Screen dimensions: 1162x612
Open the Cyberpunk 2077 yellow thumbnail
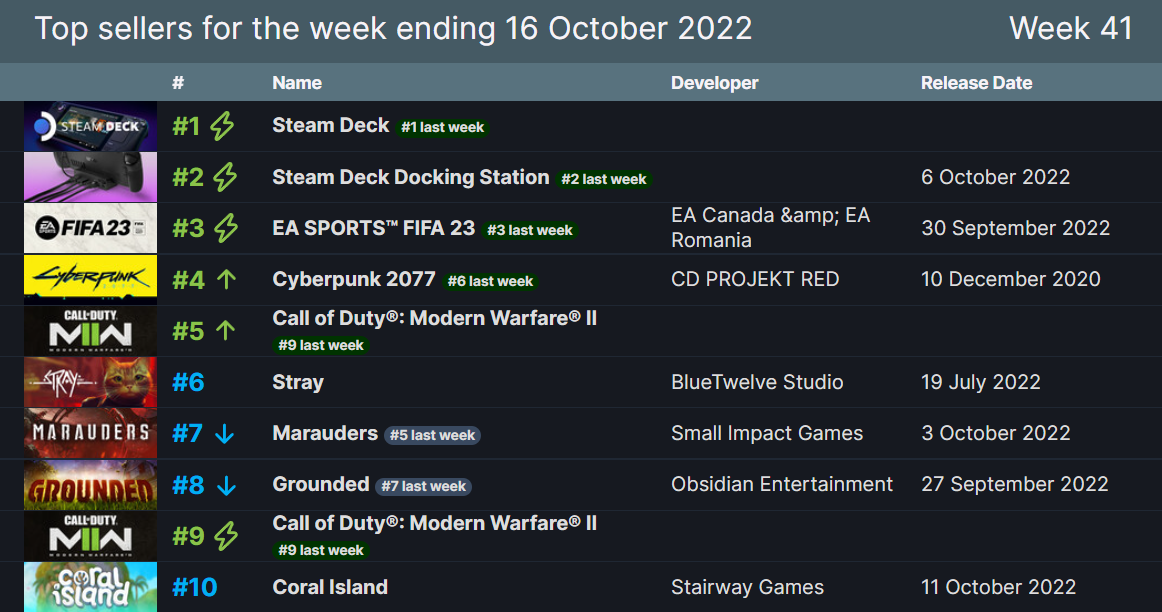90,279
